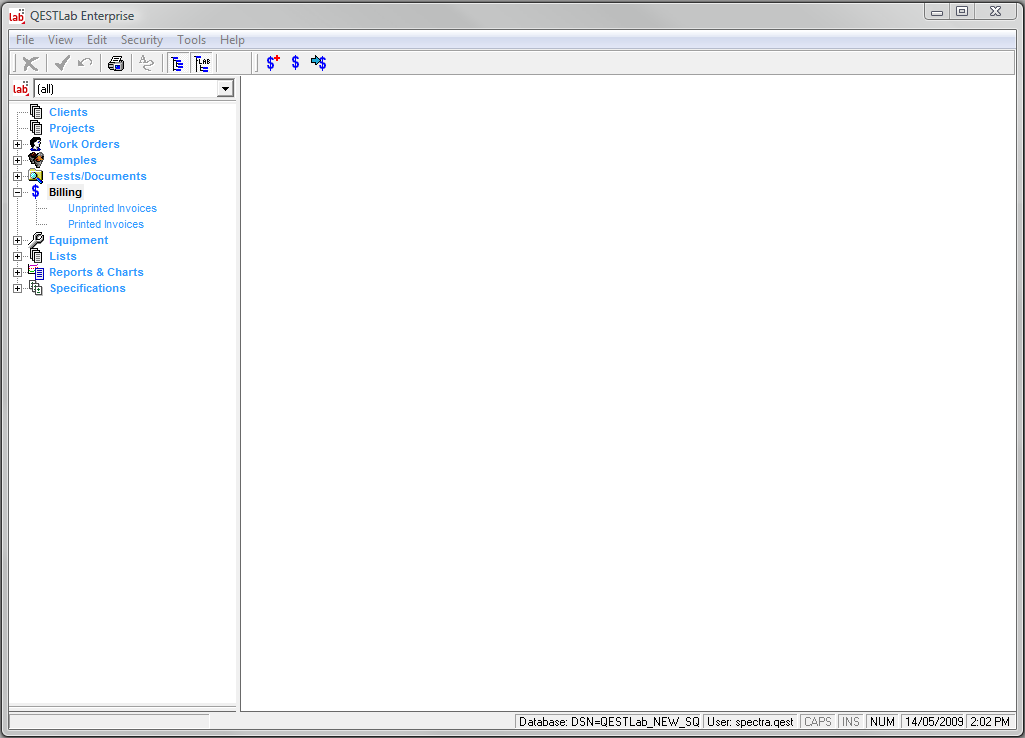This screenshot has width=1025, height=738.
Task: Toggle the LAB tree view toolbar button
Action: point(202,63)
